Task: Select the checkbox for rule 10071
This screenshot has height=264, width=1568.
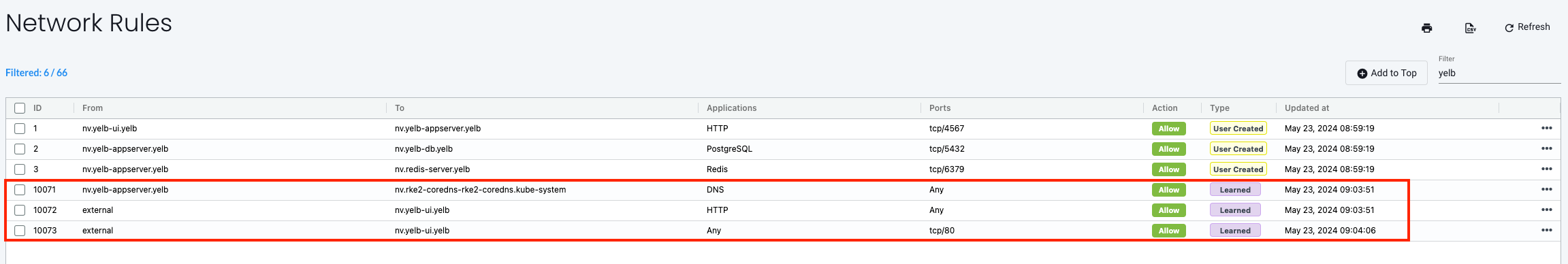Action: coord(20,190)
